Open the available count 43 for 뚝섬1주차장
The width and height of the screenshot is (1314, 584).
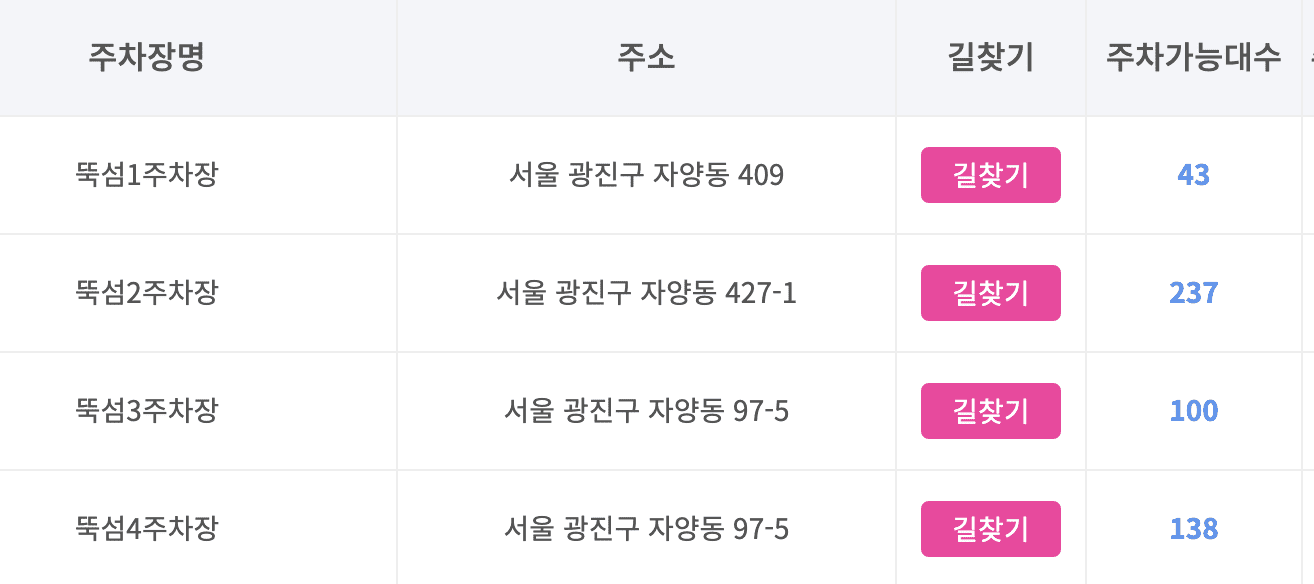point(1191,174)
